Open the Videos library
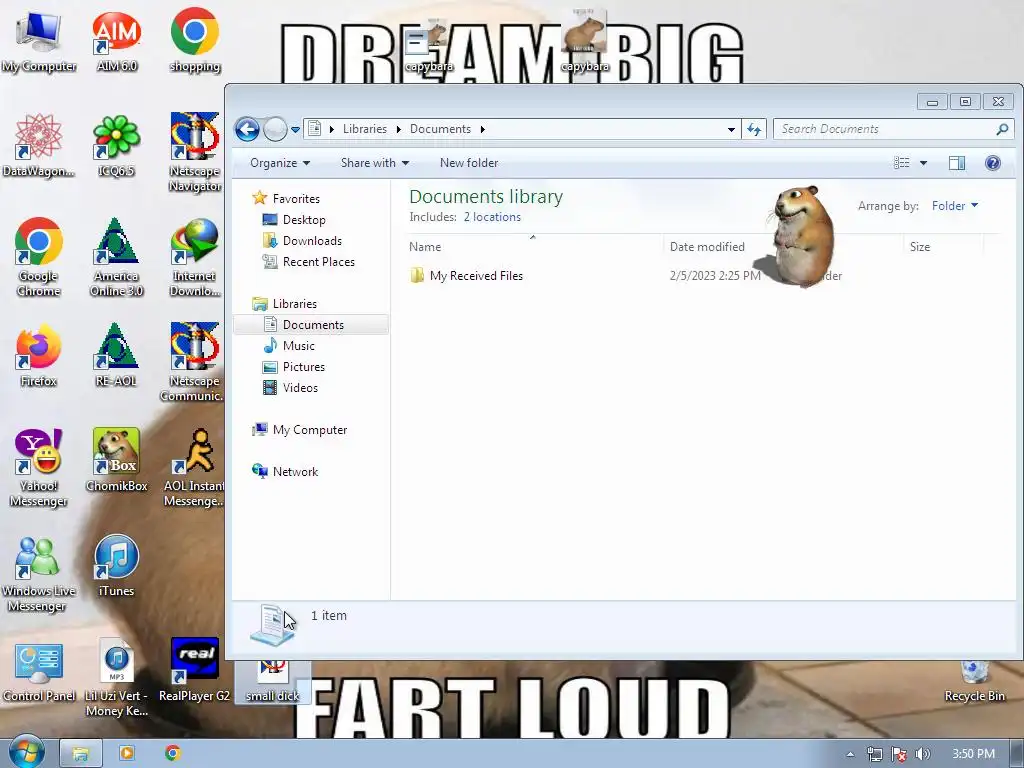The image size is (1024, 768). (300, 388)
